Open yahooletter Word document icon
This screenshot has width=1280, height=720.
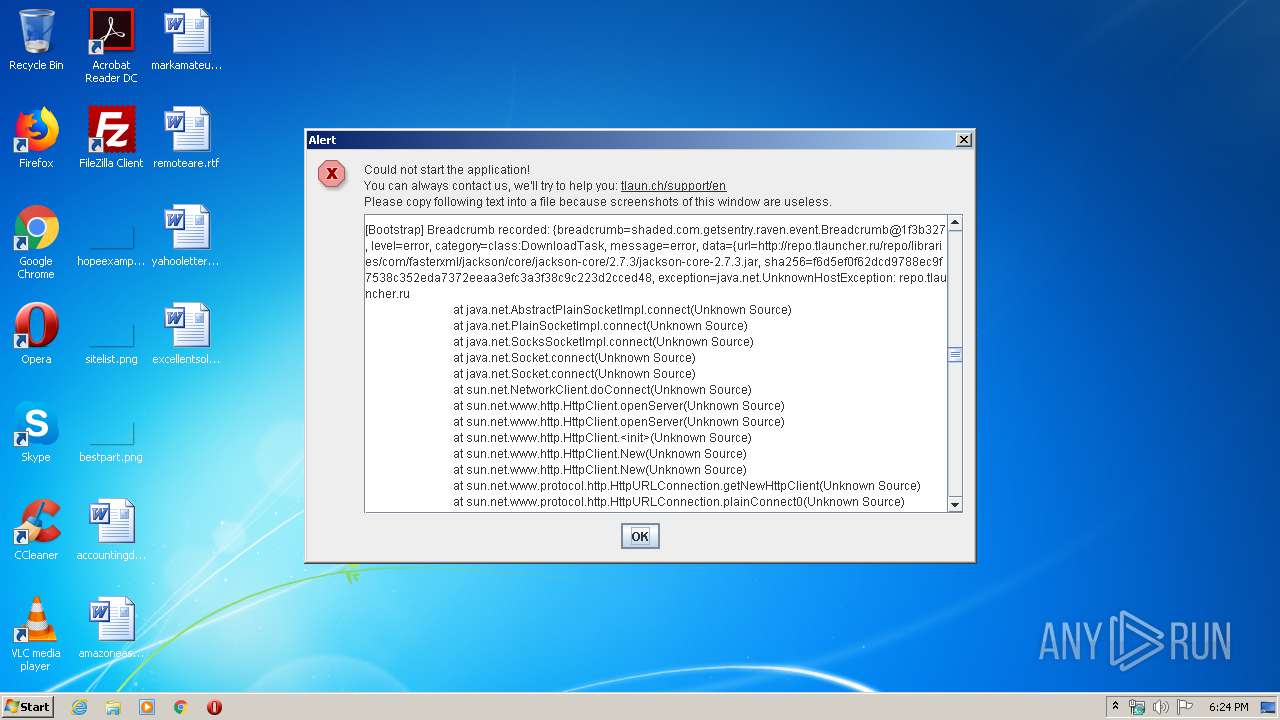click(x=186, y=236)
